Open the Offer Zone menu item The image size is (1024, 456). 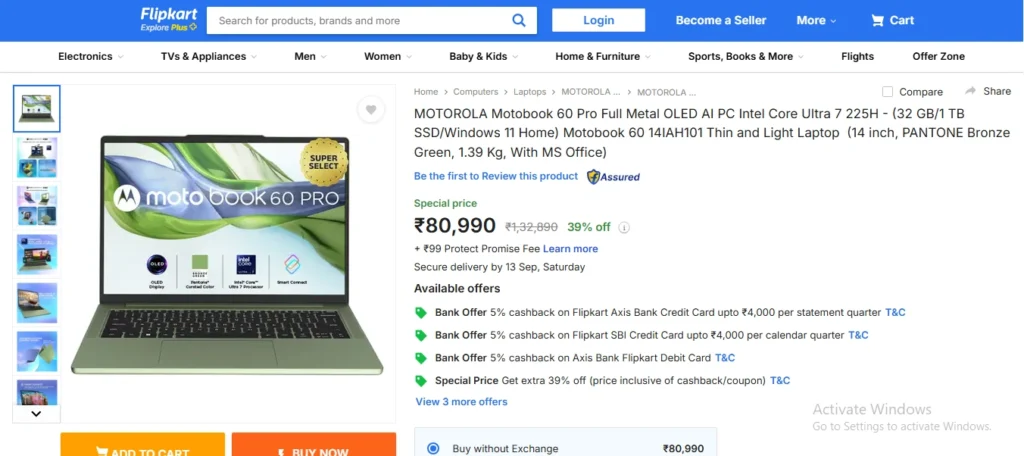click(938, 57)
